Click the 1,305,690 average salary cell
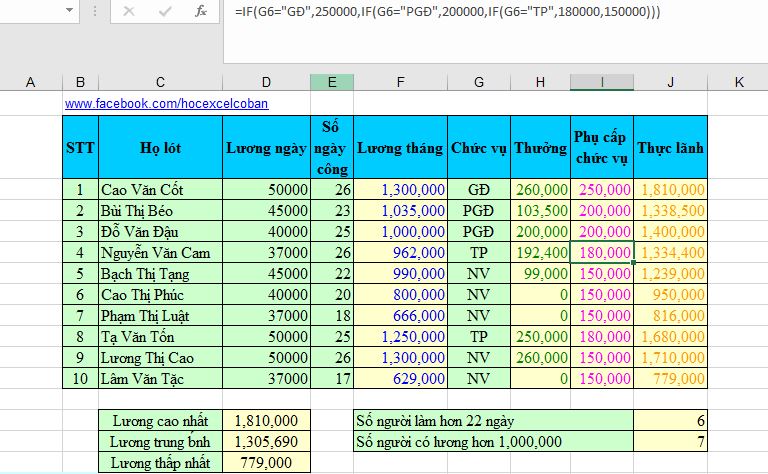Viewport: 768px width, 474px height. 266,441
